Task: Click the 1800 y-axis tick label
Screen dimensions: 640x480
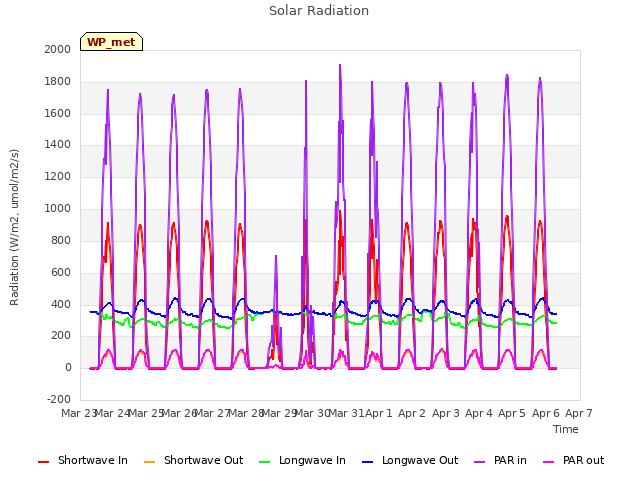Action: pos(58,82)
